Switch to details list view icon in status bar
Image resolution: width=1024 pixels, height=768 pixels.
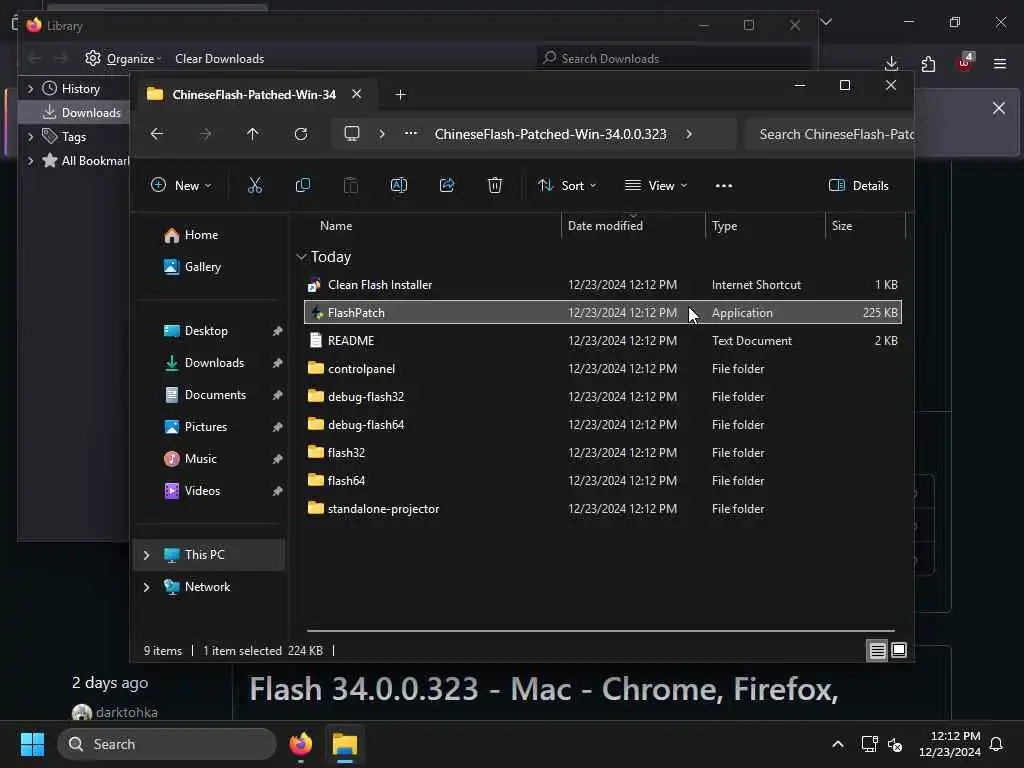click(x=877, y=650)
